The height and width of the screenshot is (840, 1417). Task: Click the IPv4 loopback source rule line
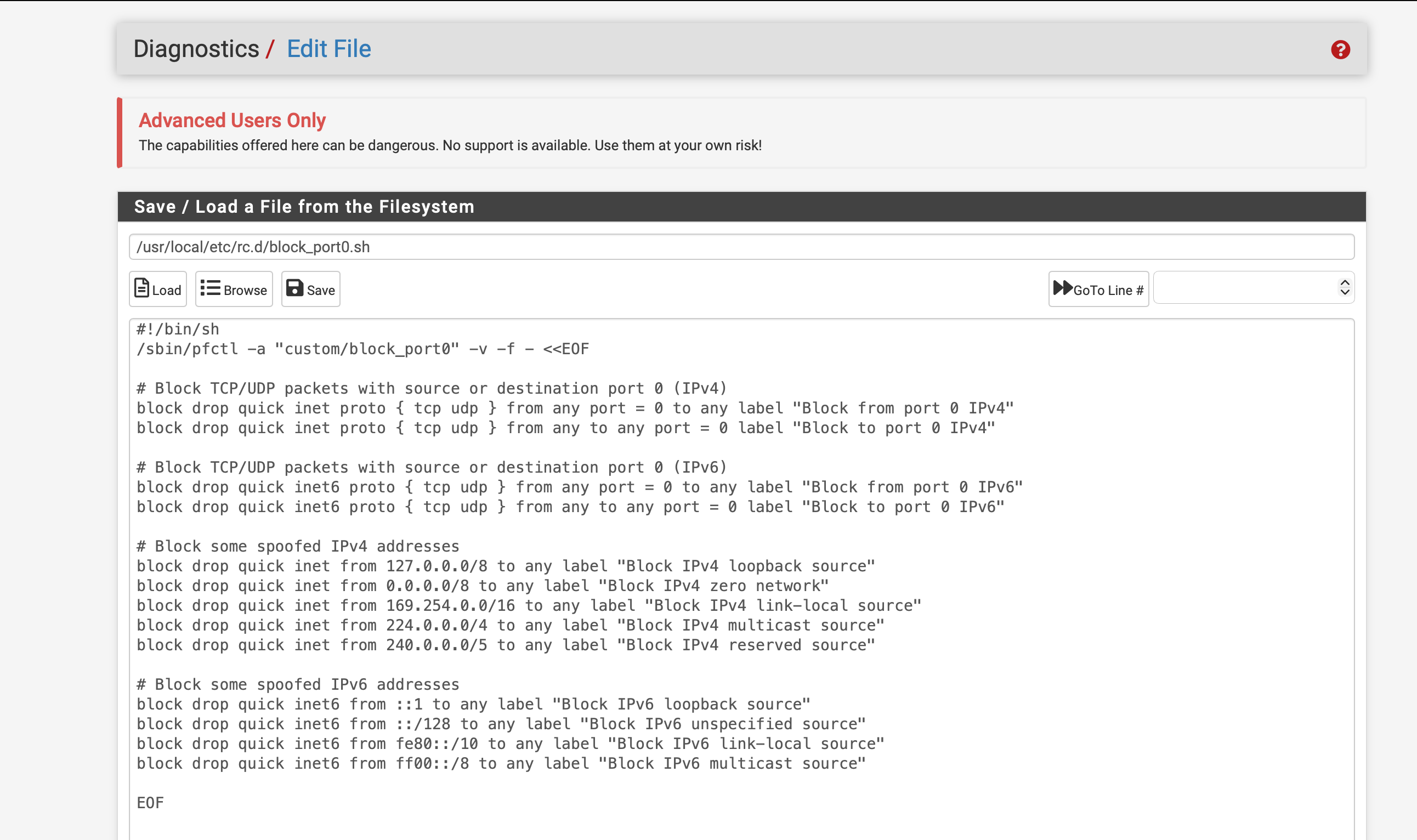(505, 566)
